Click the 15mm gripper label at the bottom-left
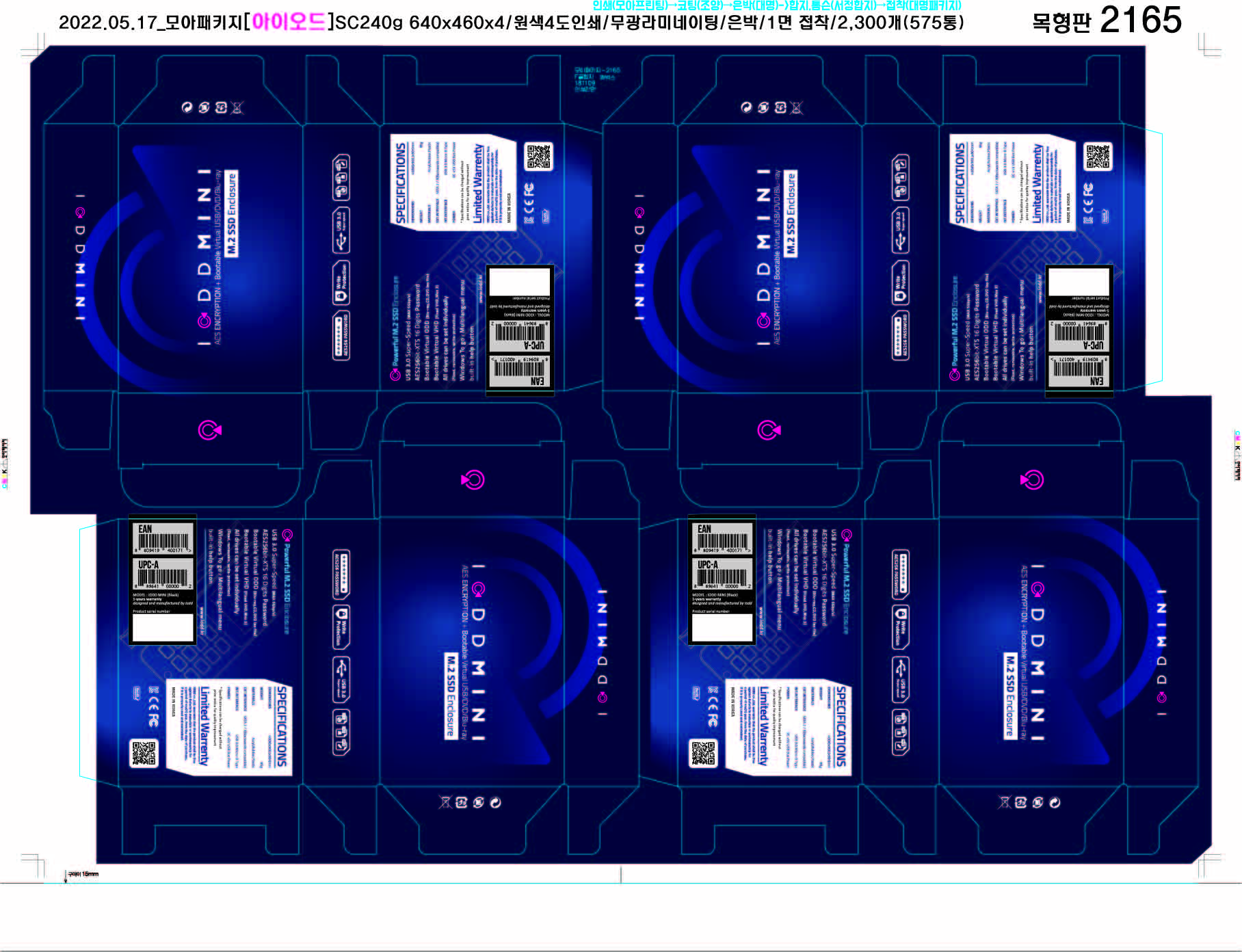The image size is (1242, 952). coord(83,874)
